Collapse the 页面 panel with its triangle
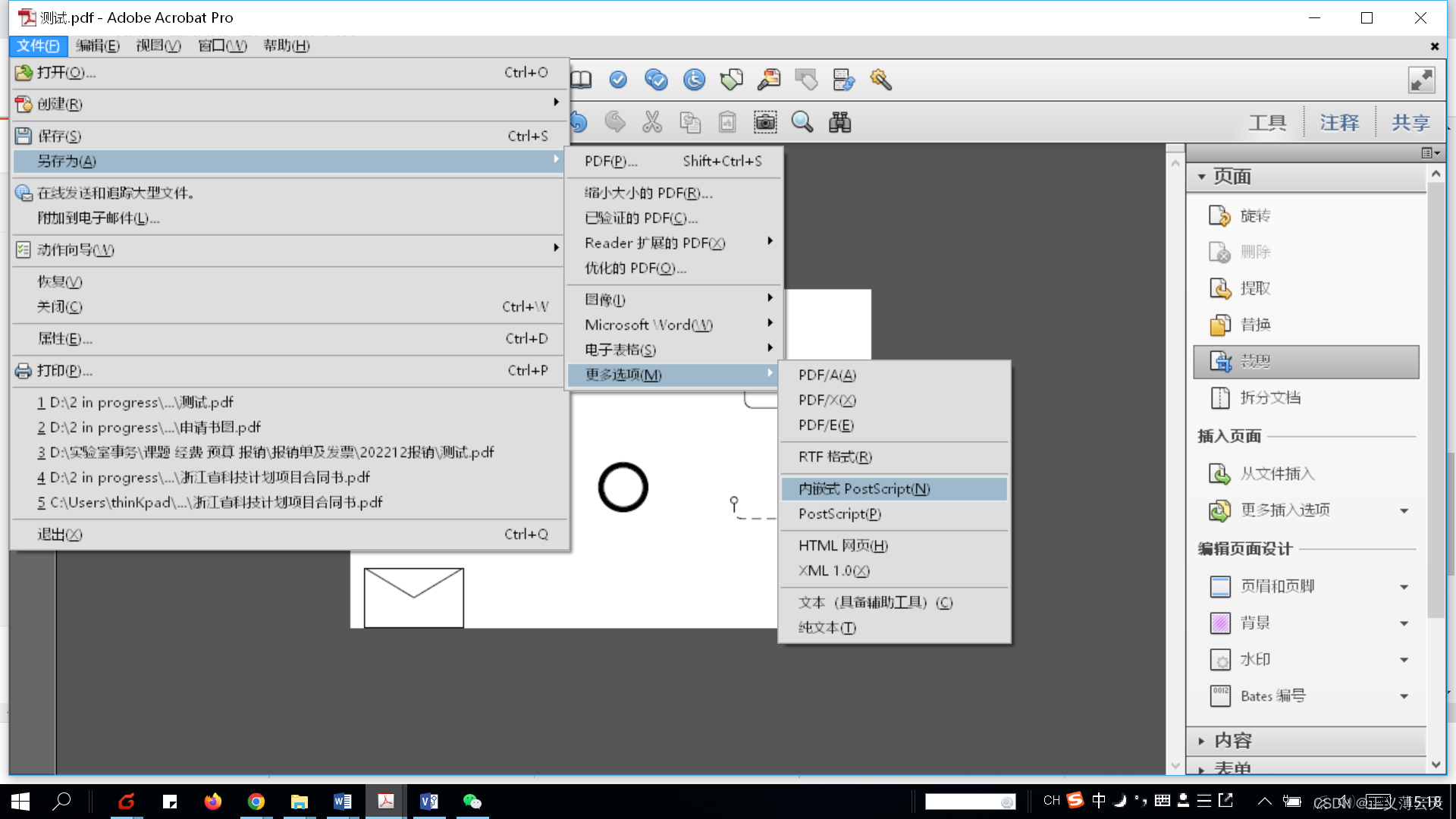The height and width of the screenshot is (819, 1456). click(x=1201, y=177)
